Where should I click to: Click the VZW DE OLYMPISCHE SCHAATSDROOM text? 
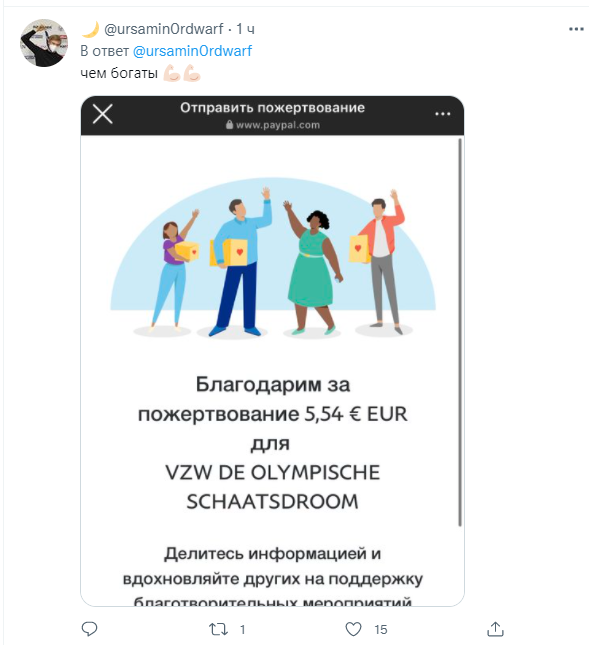[272, 487]
